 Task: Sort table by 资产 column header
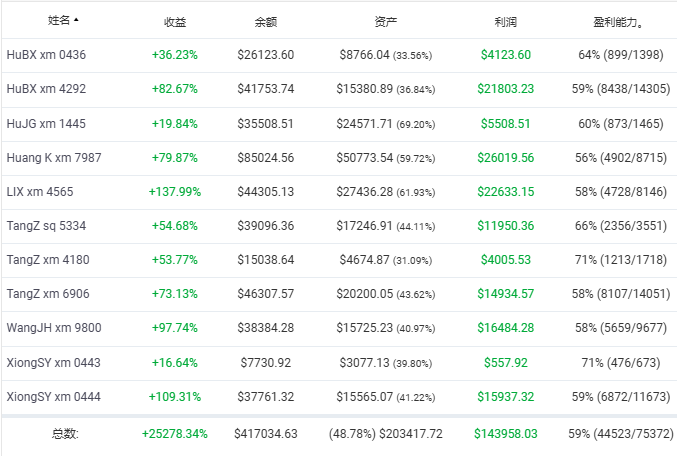[x=386, y=22]
